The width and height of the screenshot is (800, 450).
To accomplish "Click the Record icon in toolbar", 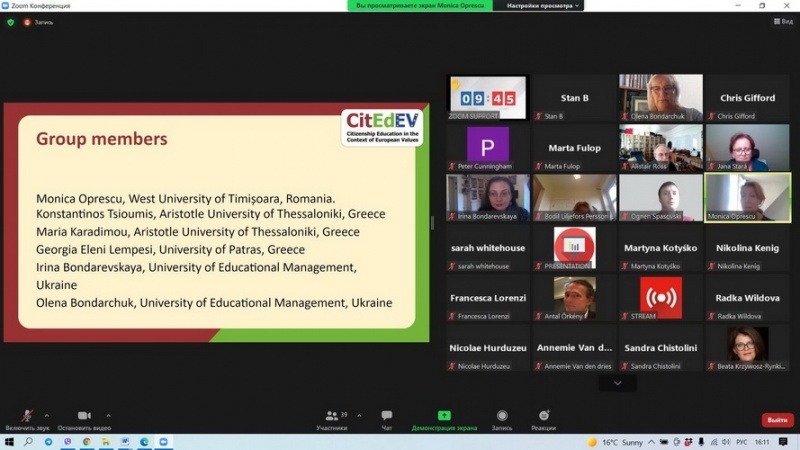I will coord(502,419).
